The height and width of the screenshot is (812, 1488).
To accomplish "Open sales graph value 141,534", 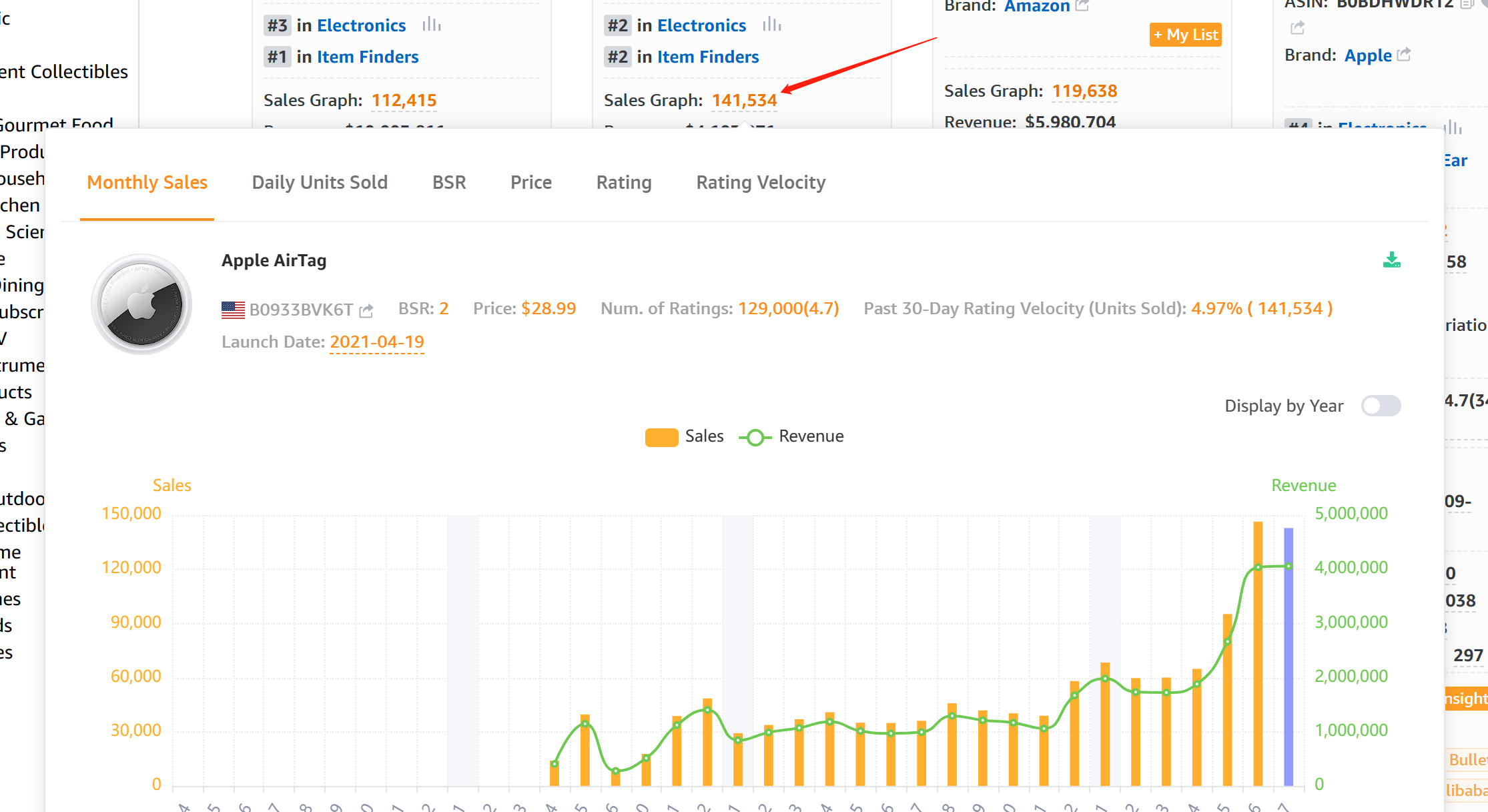I will click(x=744, y=100).
